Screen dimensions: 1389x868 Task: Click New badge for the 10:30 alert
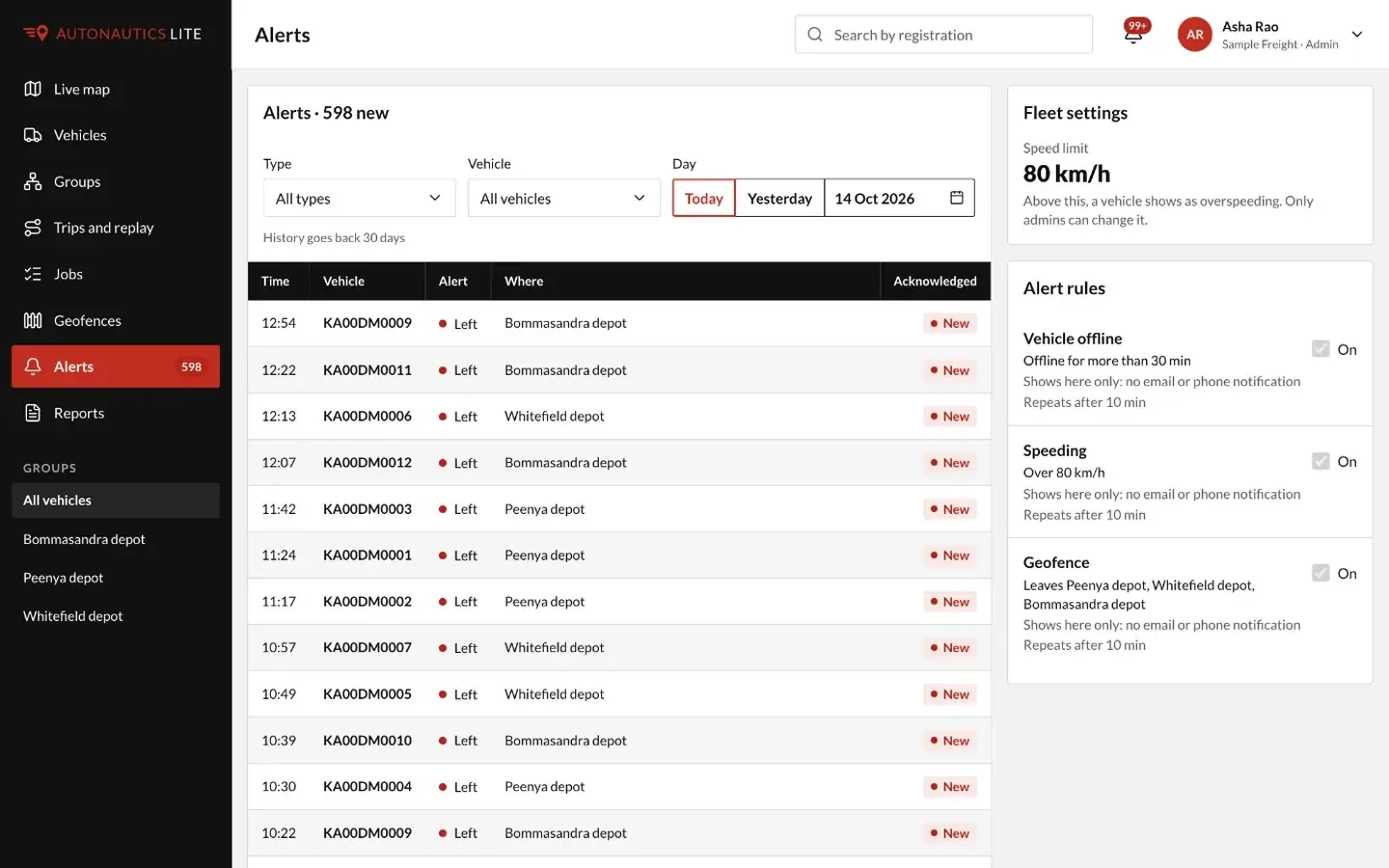(949, 787)
